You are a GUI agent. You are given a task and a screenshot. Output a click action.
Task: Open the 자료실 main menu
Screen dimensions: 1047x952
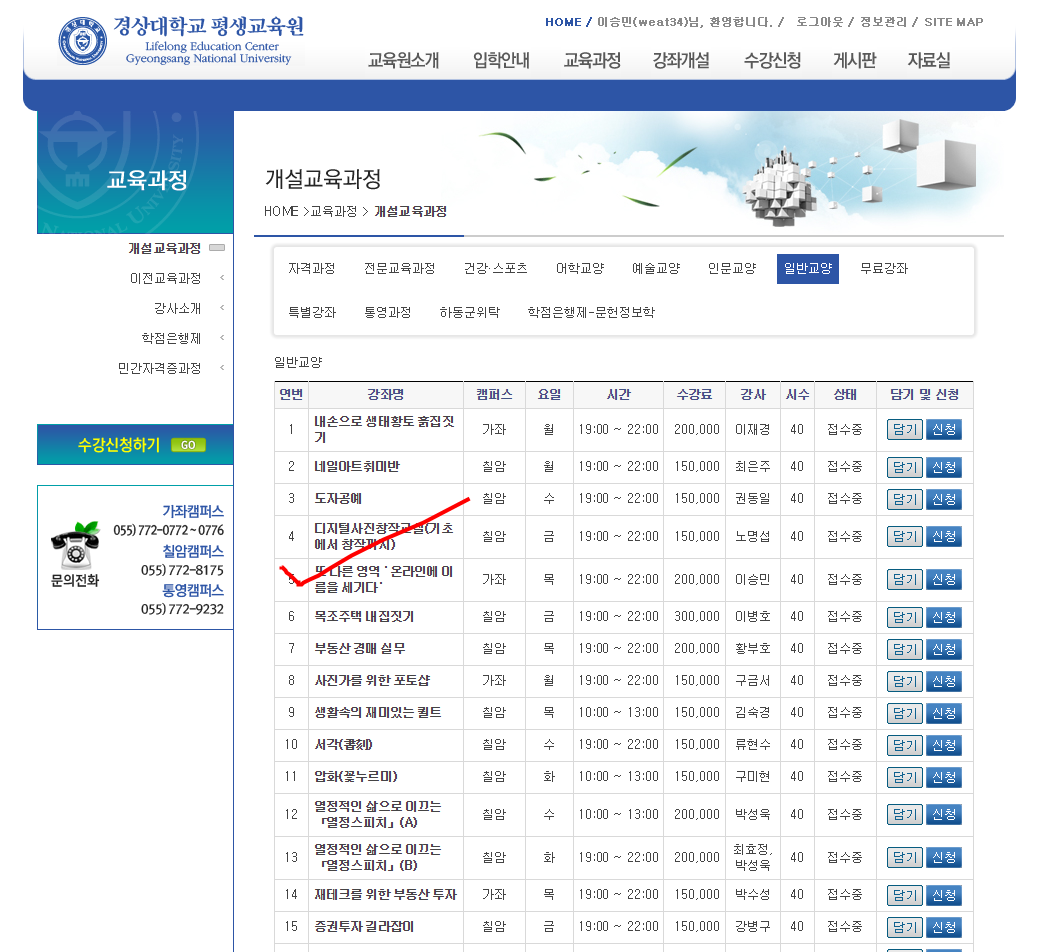[x=929, y=60]
